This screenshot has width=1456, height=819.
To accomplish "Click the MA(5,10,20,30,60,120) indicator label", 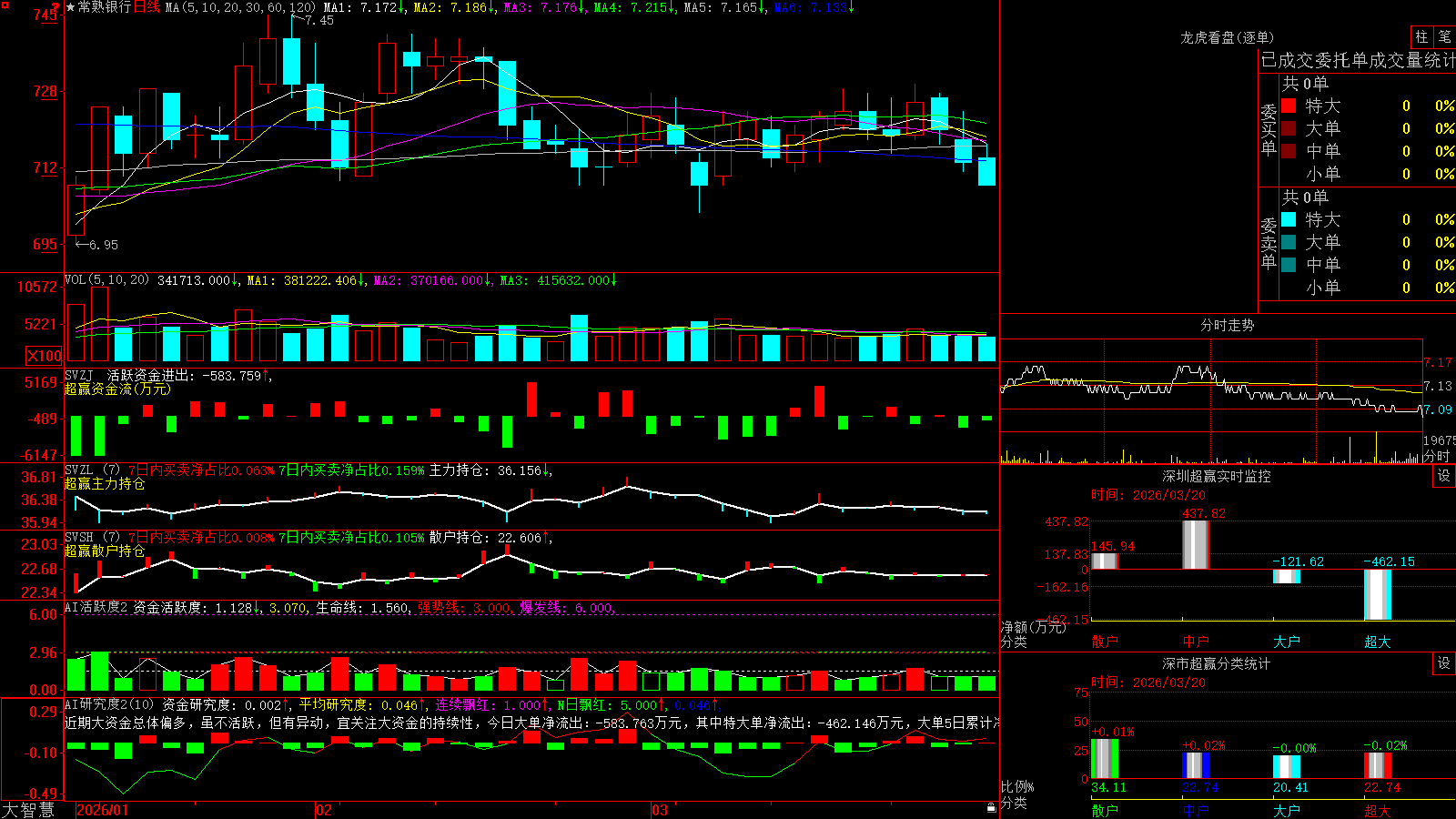I will click(x=240, y=7).
